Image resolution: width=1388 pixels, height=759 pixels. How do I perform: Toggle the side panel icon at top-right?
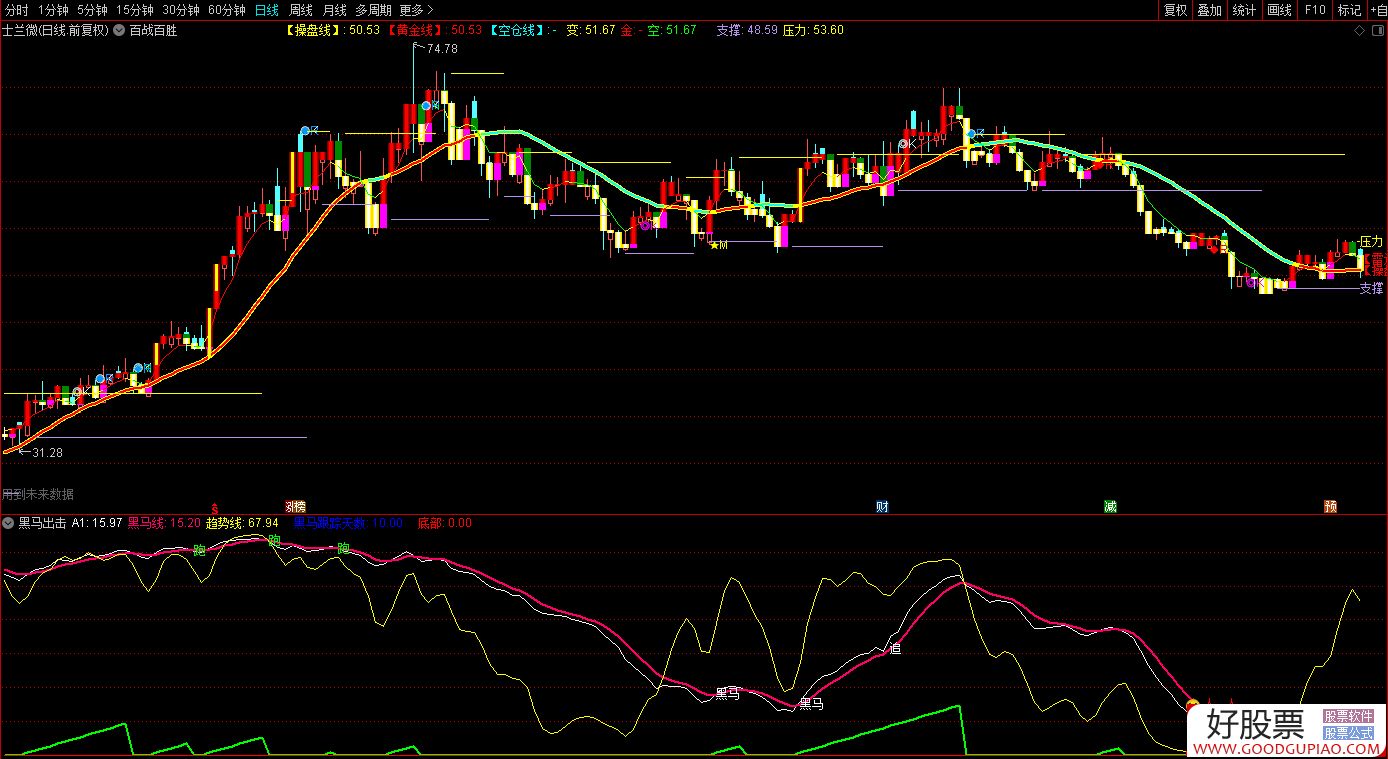click(1378, 31)
